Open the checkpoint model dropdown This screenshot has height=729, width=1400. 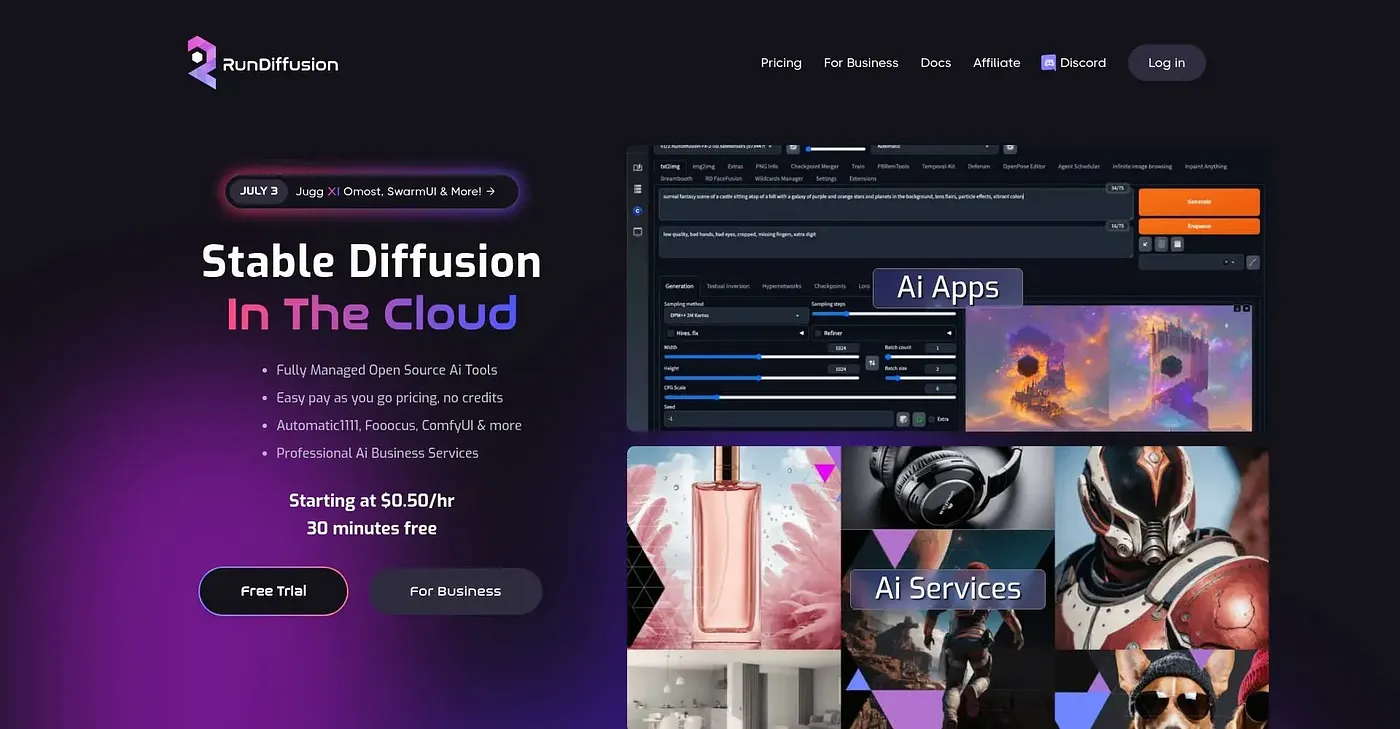(x=718, y=147)
